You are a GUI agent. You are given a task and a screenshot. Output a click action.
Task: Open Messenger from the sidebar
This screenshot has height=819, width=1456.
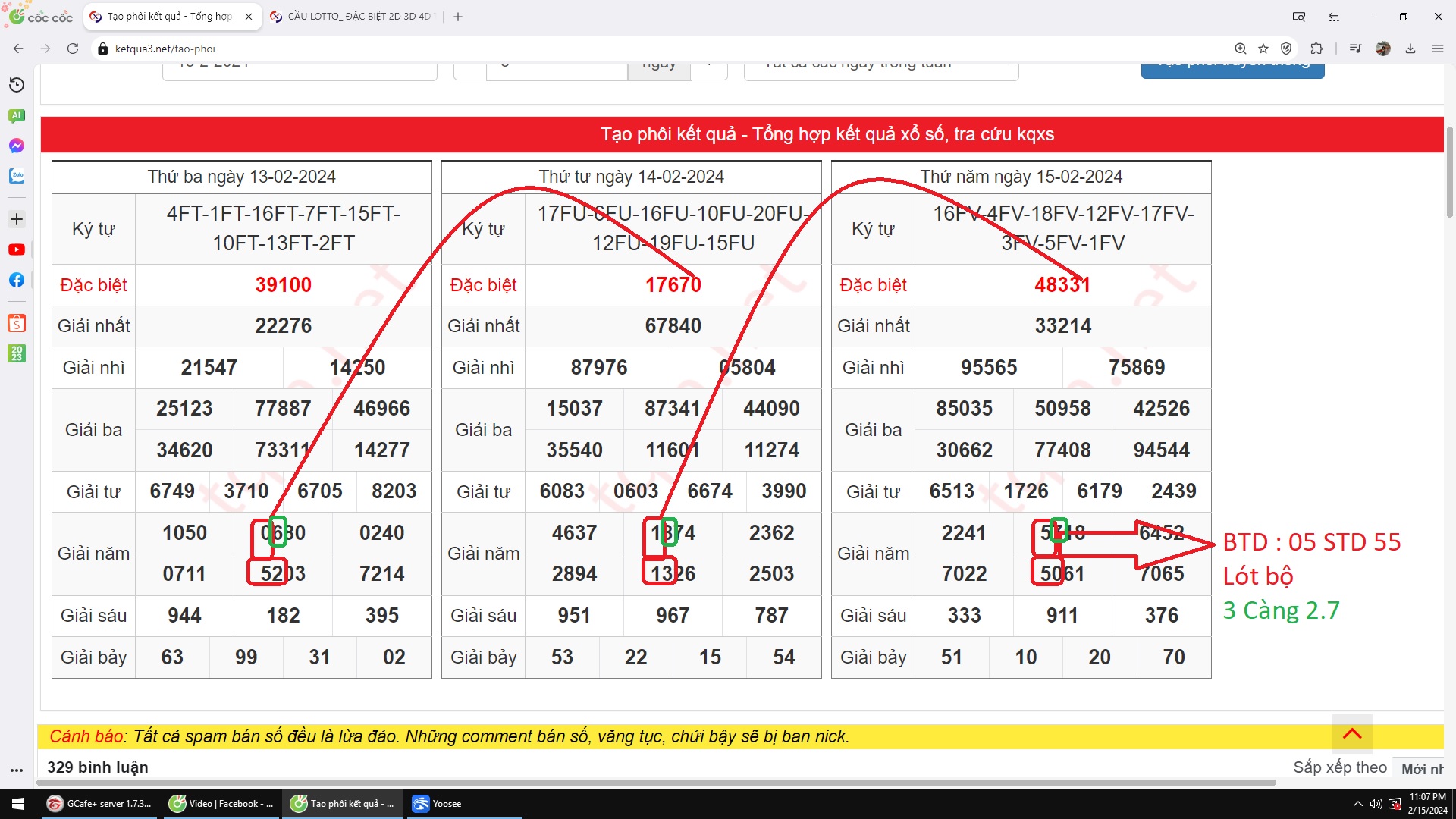click(17, 146)
